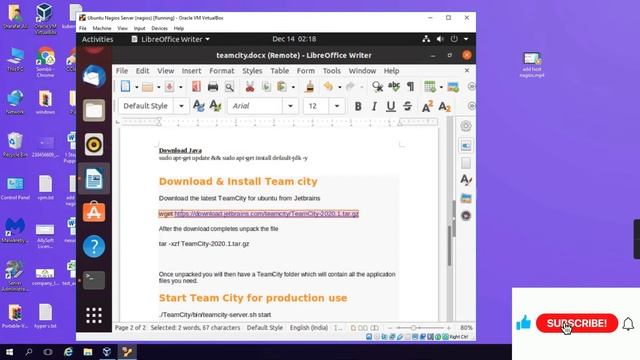
Task: Click the New Style from selection icon
Action: point(215,106)
